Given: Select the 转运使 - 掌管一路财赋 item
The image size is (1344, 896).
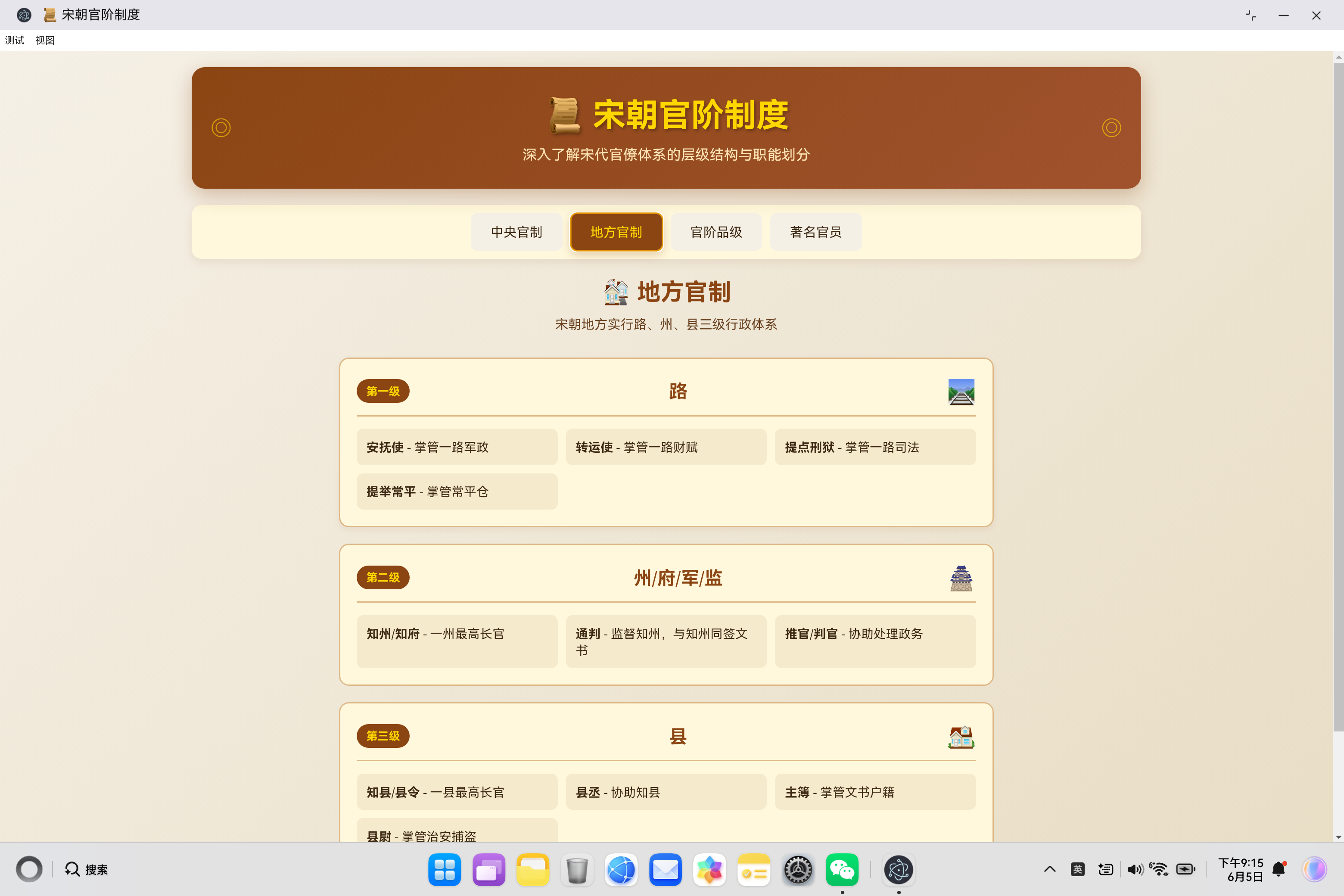Looking at the screenshot, I should [666, 447].
